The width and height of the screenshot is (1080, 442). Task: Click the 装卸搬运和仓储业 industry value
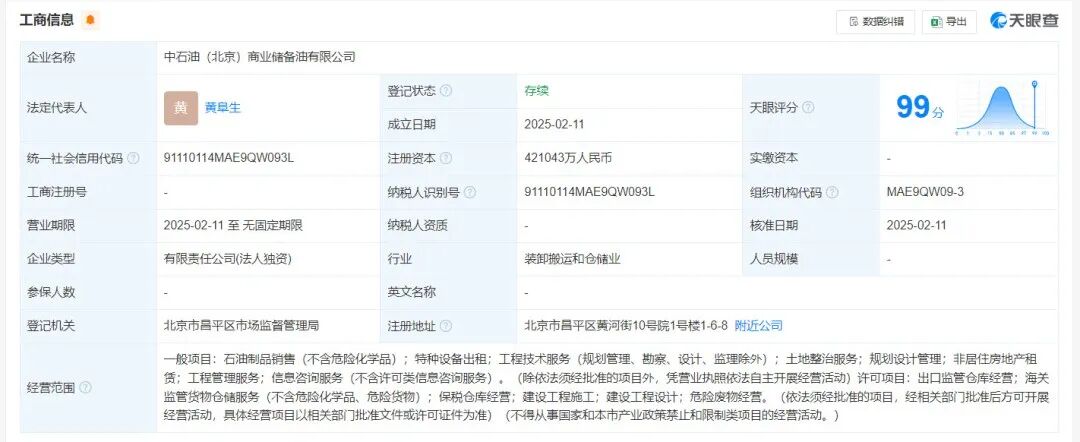[x=572, y=259]
